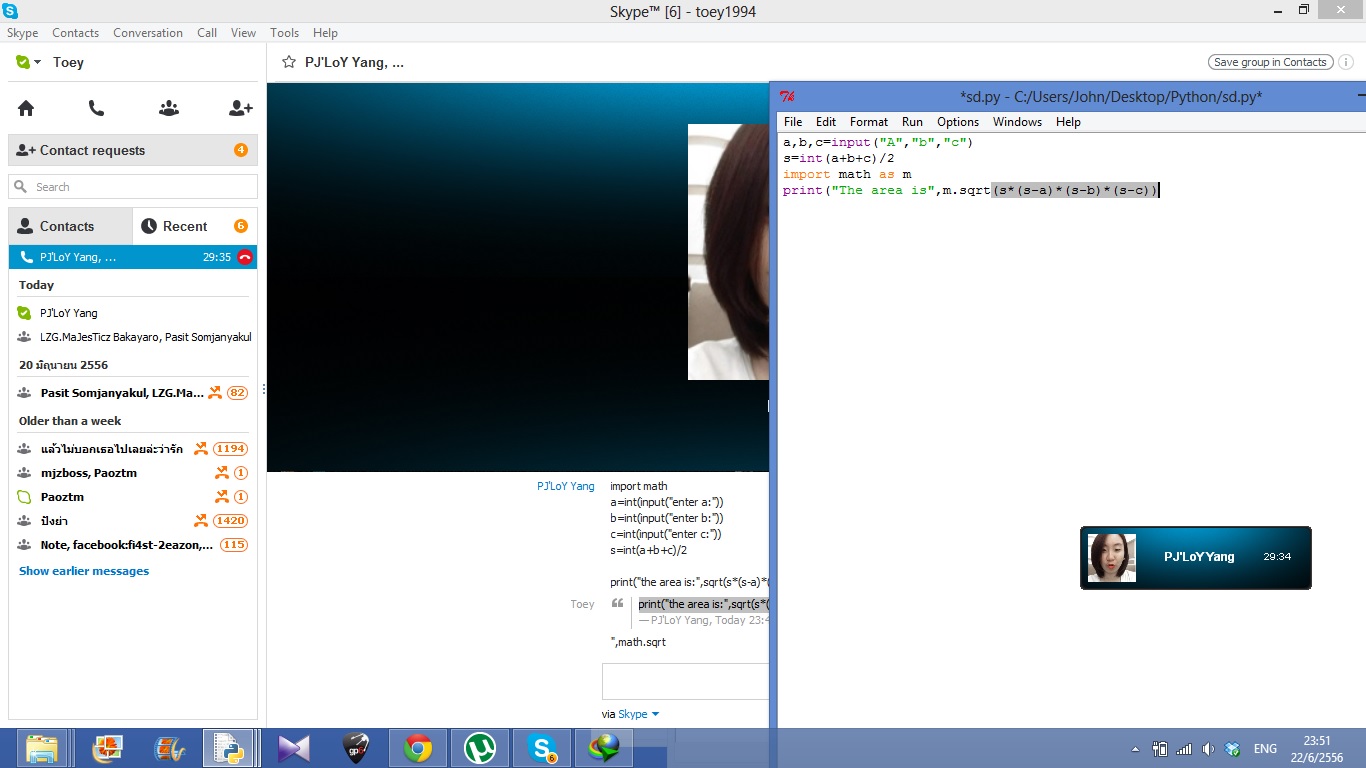Open Google Chrome from the taskbar
The image size is (1366, 768).
418,748
